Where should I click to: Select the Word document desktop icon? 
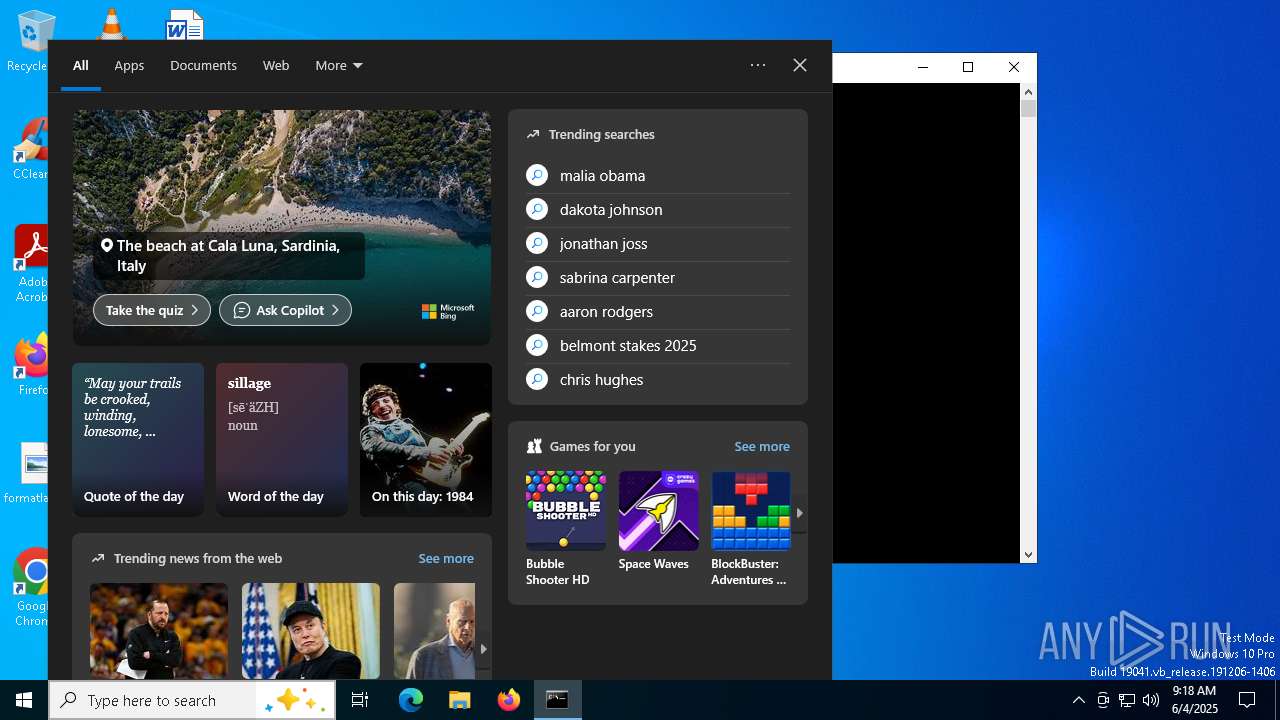click(185, 24)
